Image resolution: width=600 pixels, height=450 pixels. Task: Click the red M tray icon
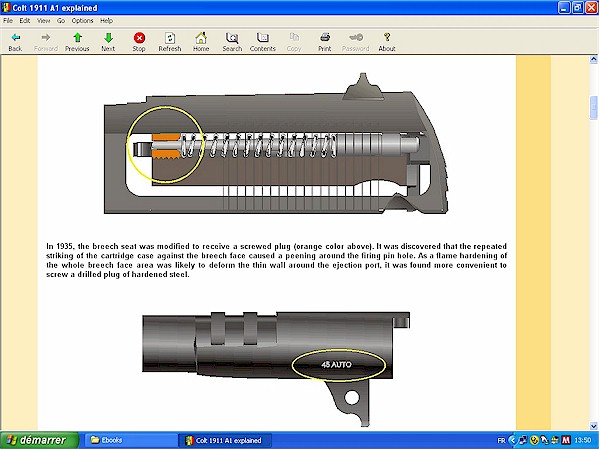click(x=566, y=440)
